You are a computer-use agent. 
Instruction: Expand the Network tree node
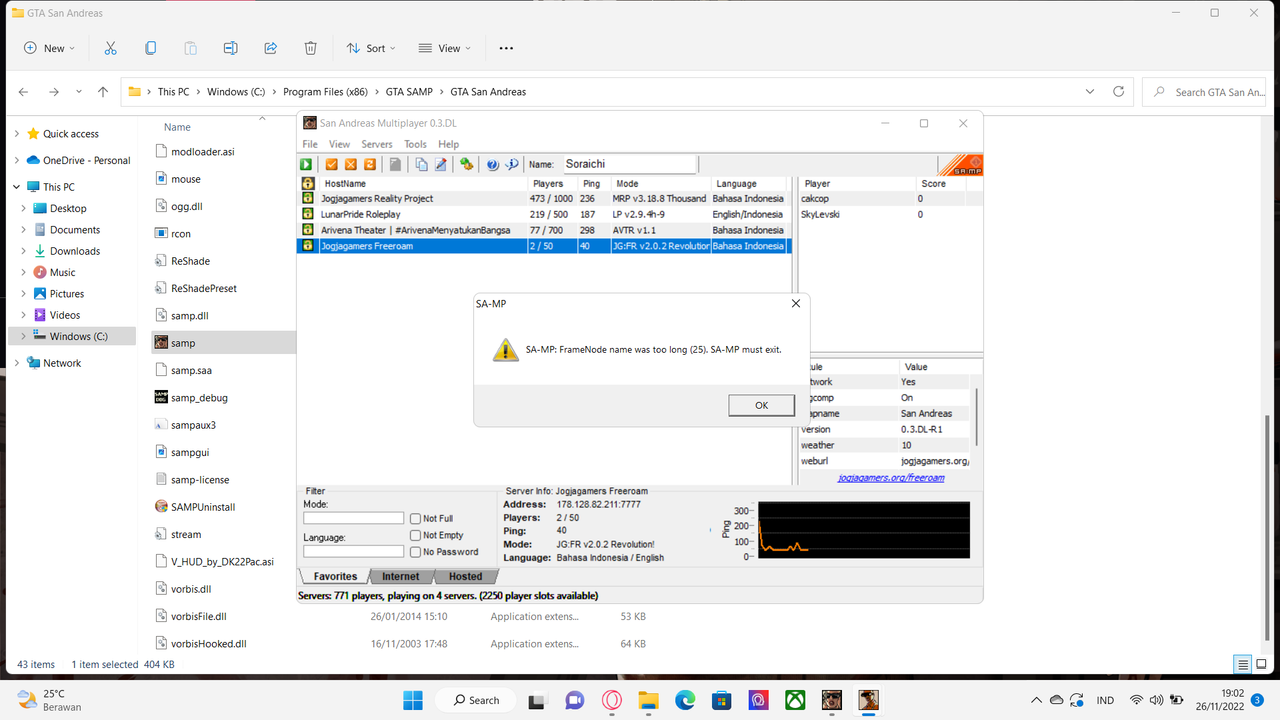pos(17,363)
